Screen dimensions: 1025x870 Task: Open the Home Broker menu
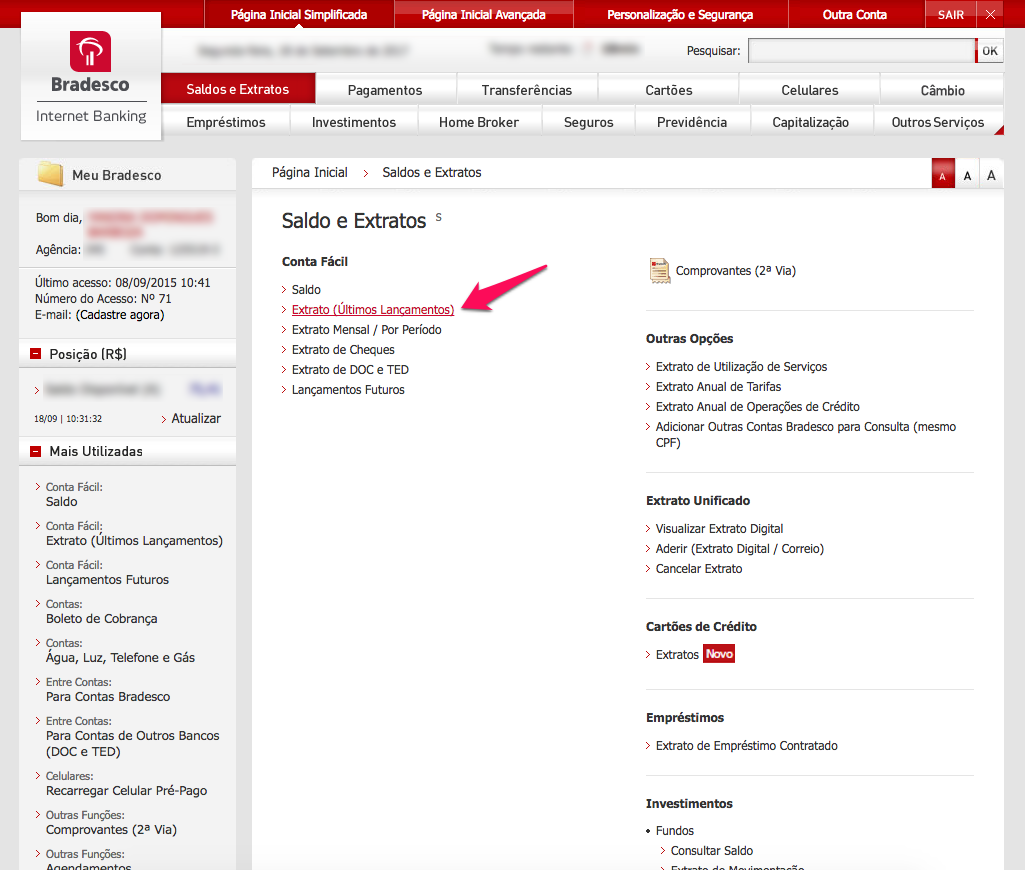coord(479,122)
